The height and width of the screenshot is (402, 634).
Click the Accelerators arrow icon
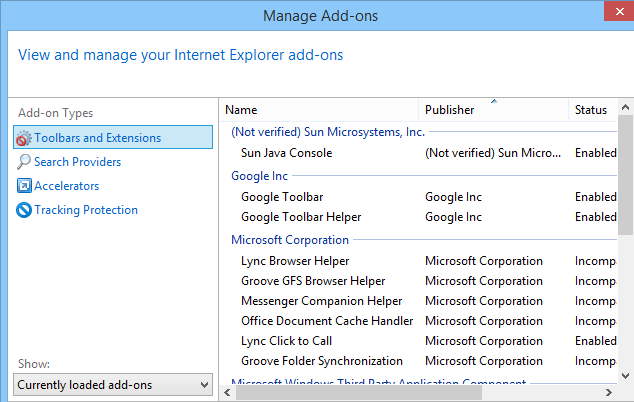click(x=24, y=186)
